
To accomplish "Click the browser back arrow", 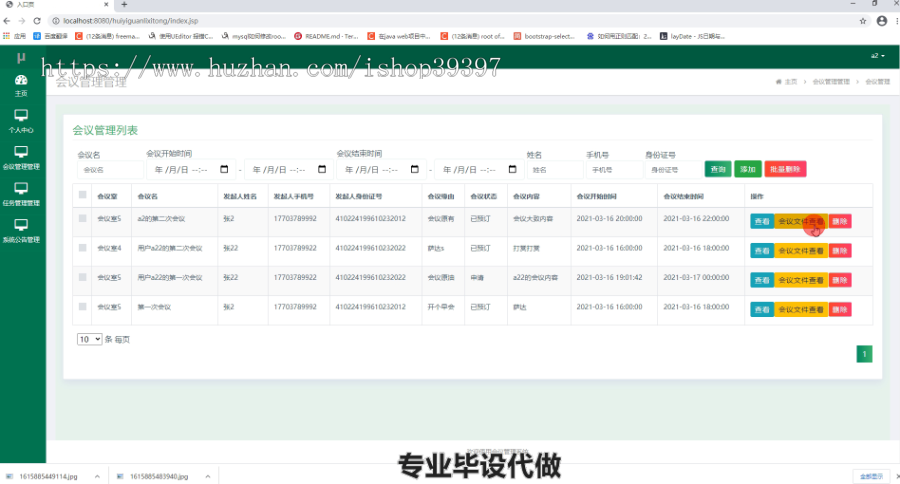I will pos(7,21).
